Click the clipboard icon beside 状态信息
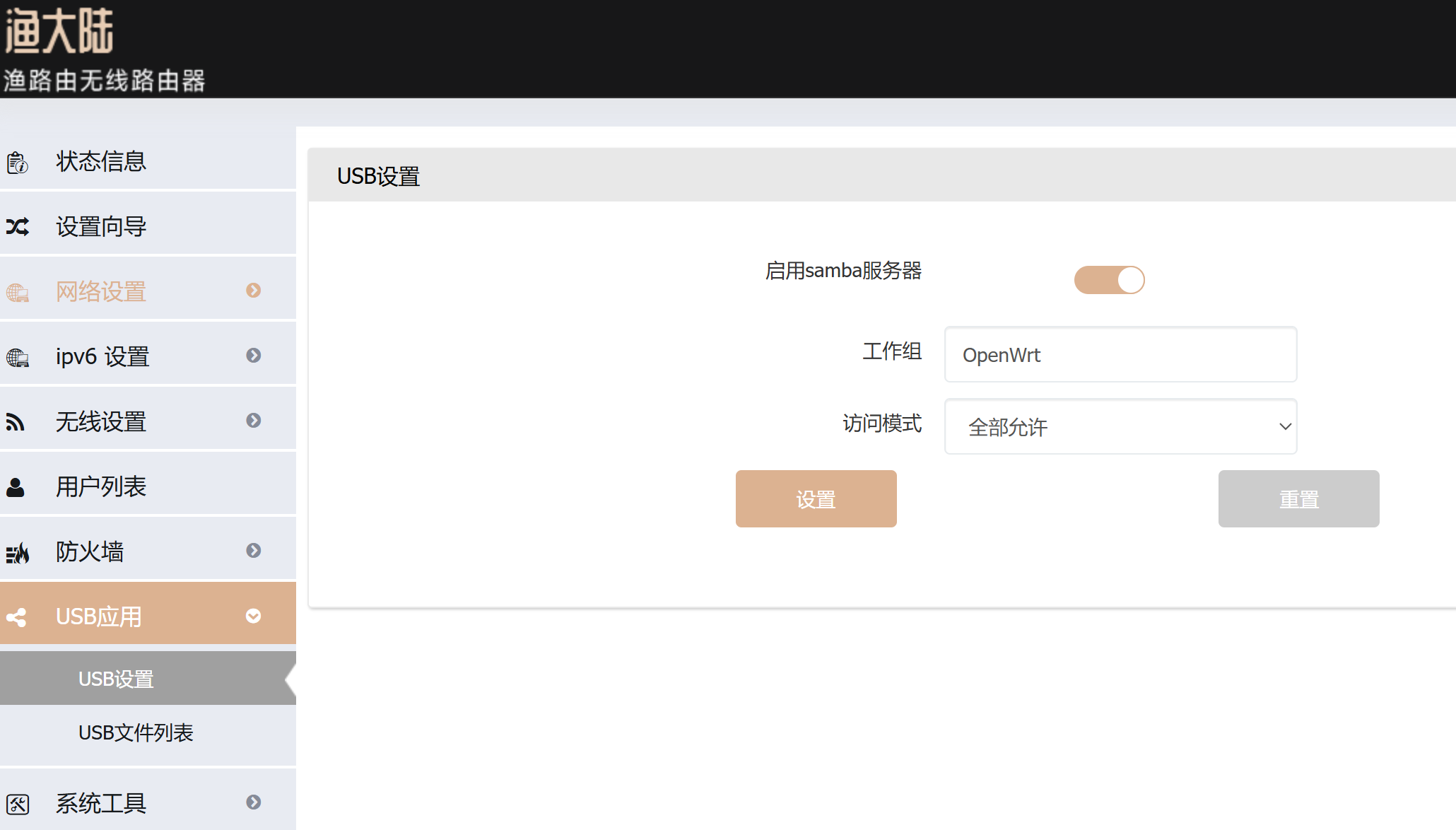The height and width of the screenshot is (830, 1456). coord(18,163)
